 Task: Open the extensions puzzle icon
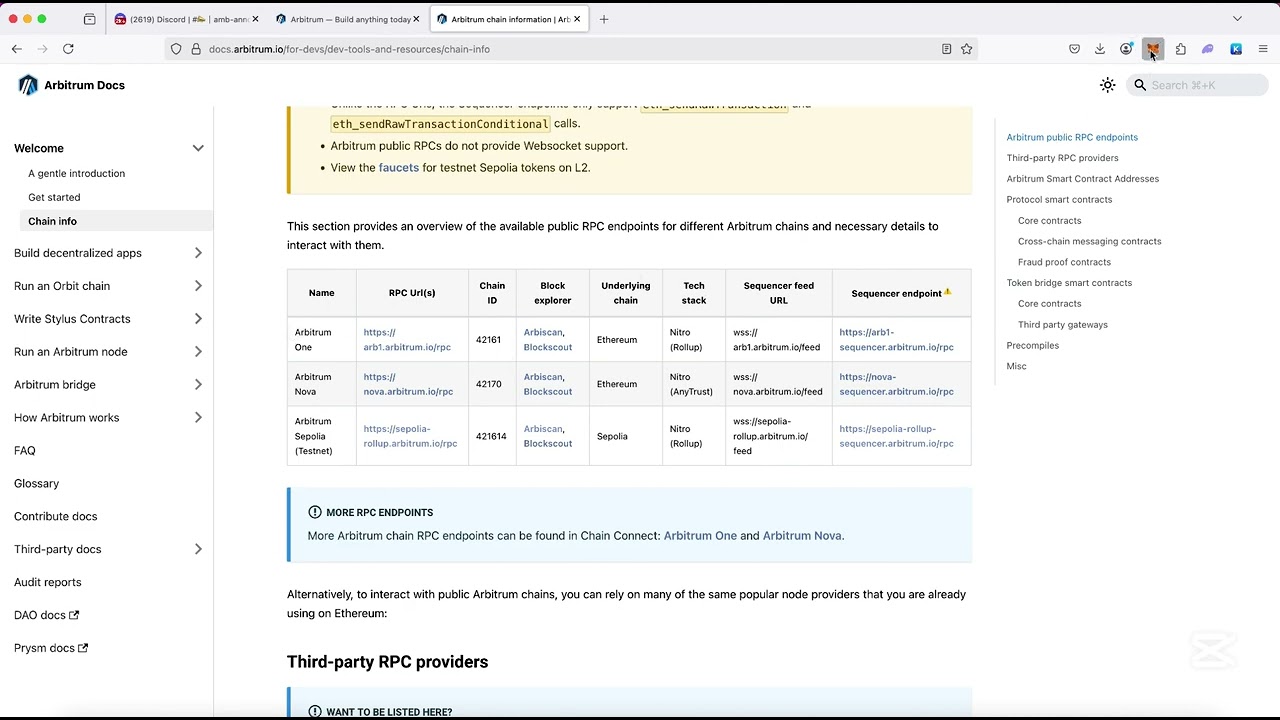pos(1180,49)
